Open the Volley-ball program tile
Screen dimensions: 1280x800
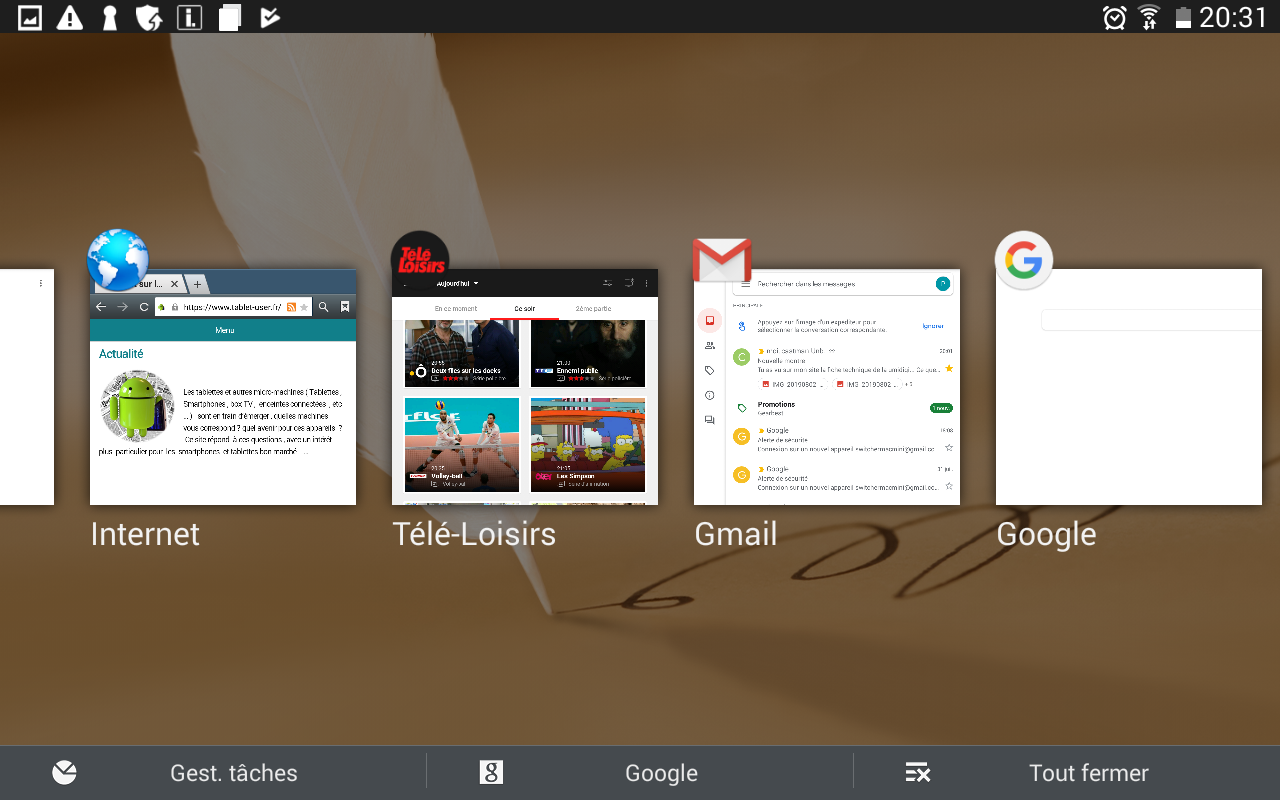[462, 444]
